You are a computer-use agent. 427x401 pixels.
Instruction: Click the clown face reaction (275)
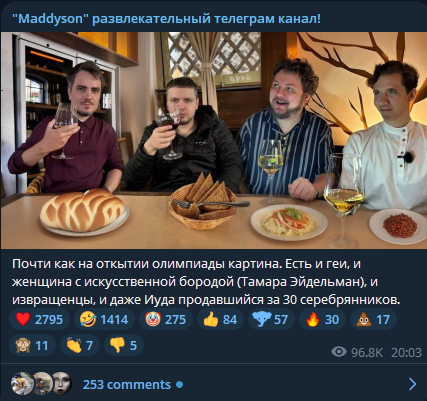click(x=166, y=319)
